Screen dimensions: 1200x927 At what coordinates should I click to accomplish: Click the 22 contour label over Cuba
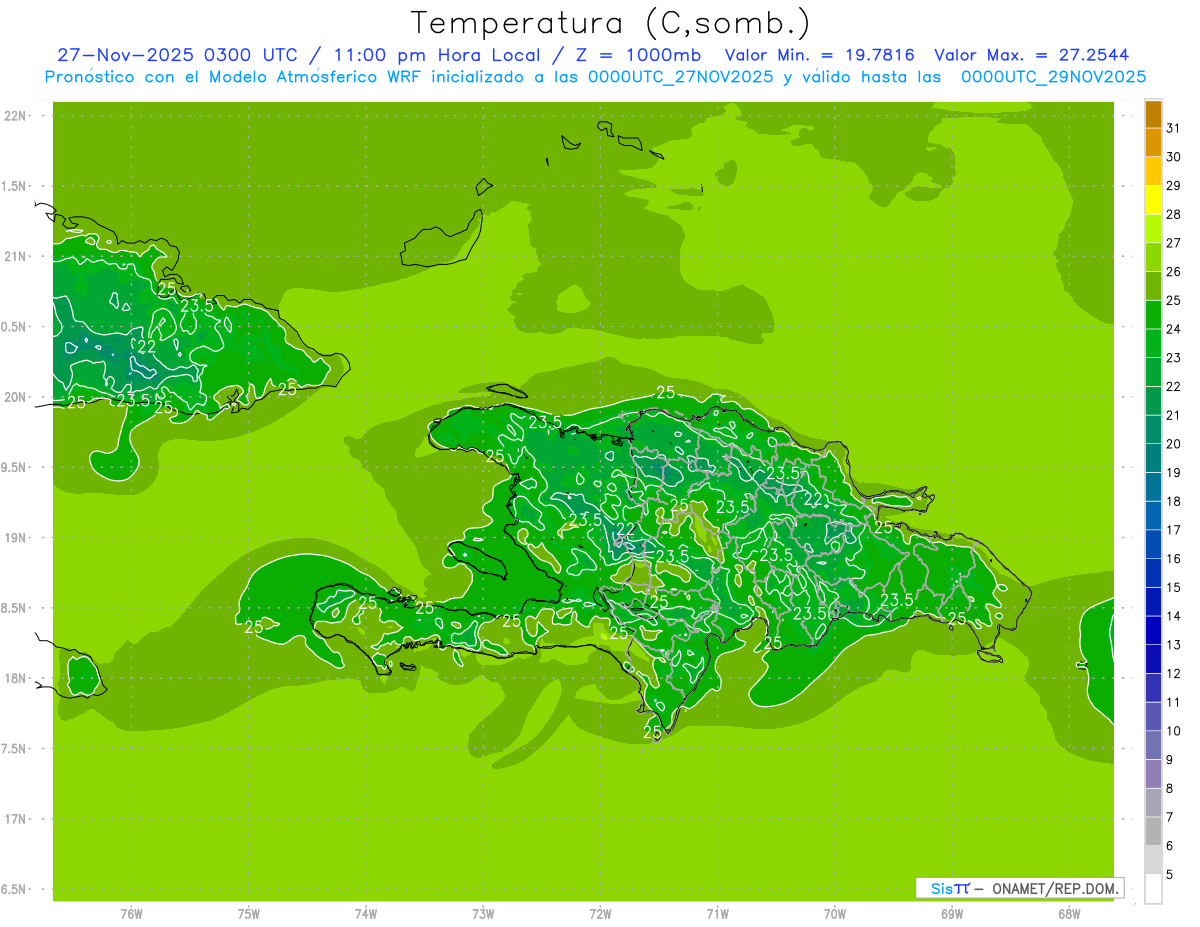coord(146,347)
